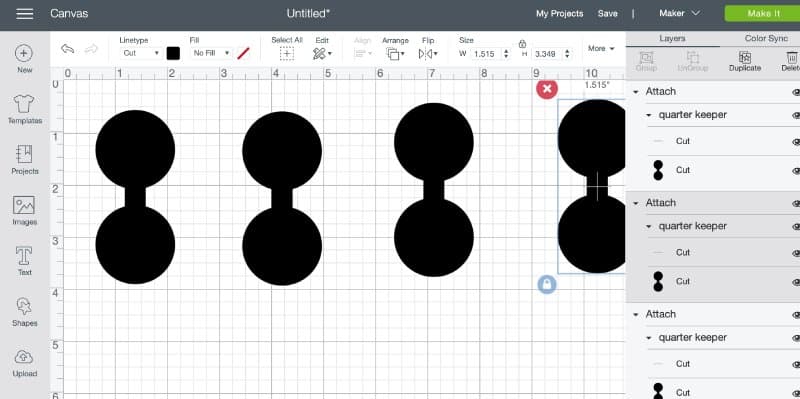
Task: Open the Templates panel
Action: (x=24, y=110)
